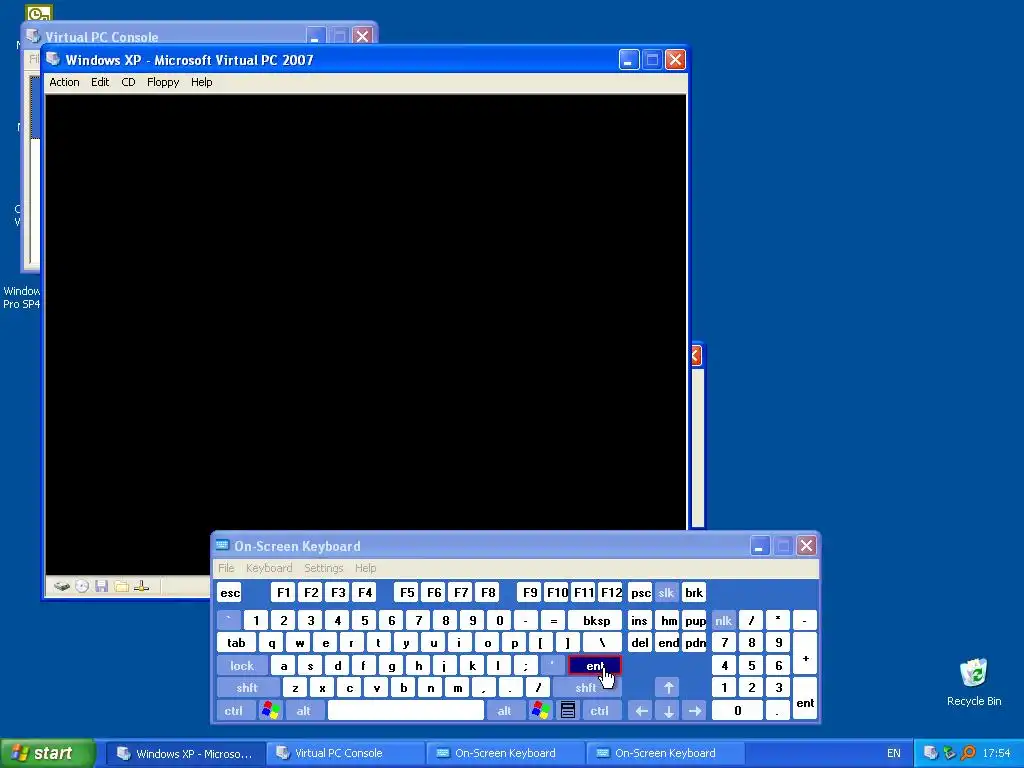Open the On-Screen Keyboard Help menu
Image resolution: width=1024 pixels, height=768 pixels.
(366, 568)
